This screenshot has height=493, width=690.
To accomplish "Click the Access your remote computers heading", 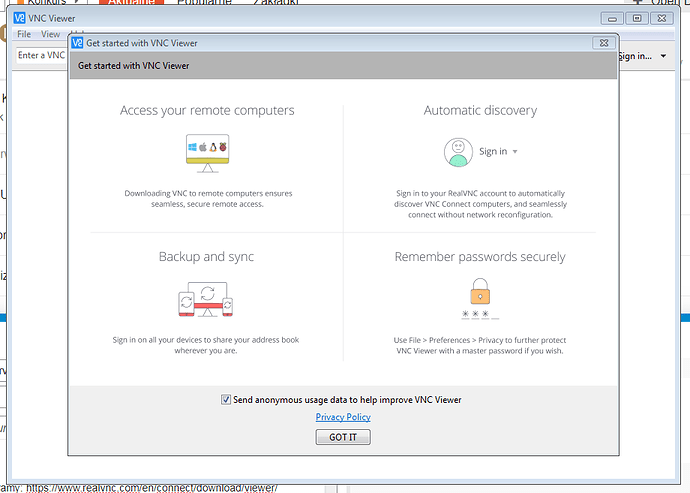I will (x=207, y=110).
